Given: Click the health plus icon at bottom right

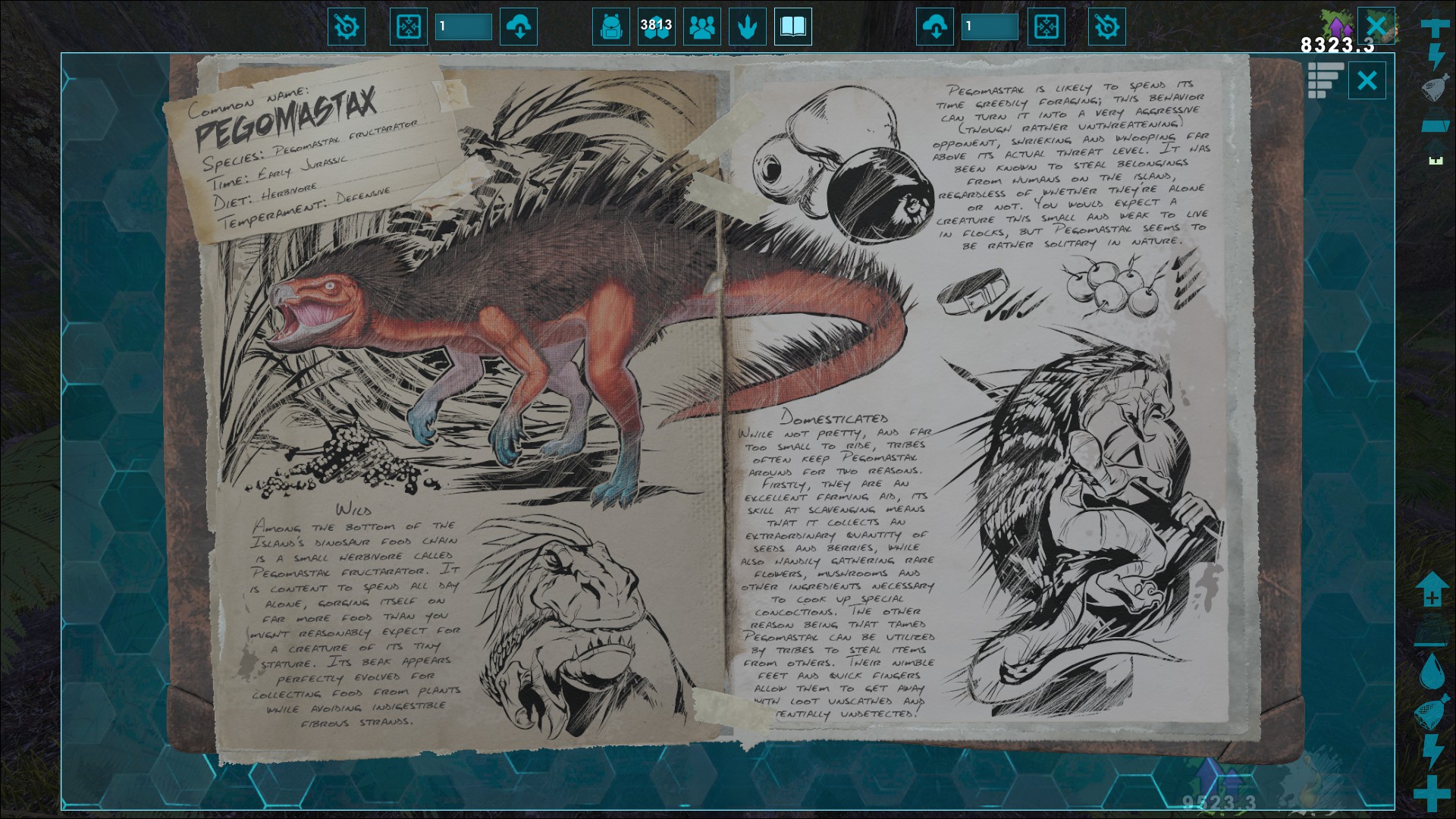Looking at the screenshot, I should point(1432,794).
